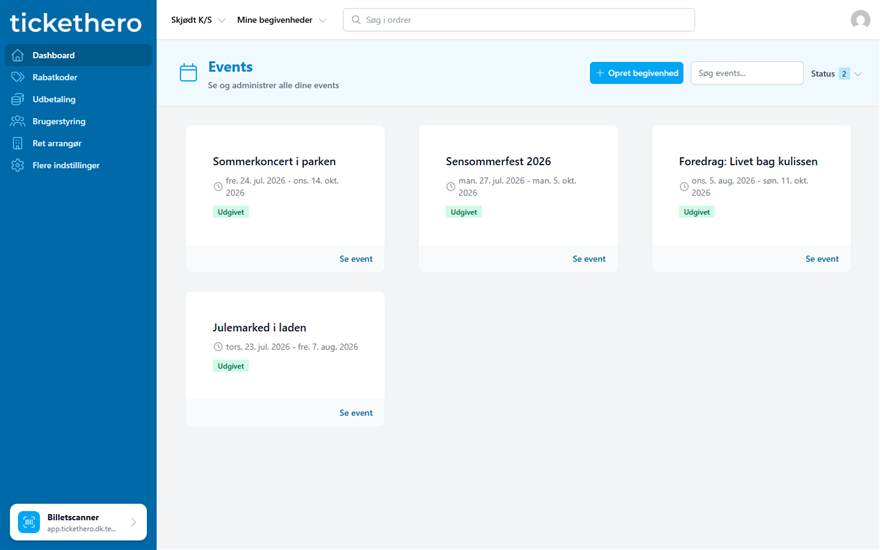Screen dimensions: 880x550
Task: Click Udgivet badge on Sensommerfest card
Action: [464, 212]
